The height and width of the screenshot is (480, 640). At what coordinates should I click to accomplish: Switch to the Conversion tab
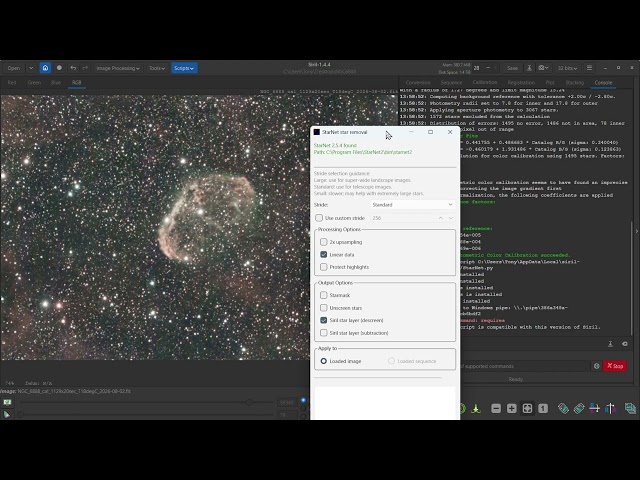(418, 82)
